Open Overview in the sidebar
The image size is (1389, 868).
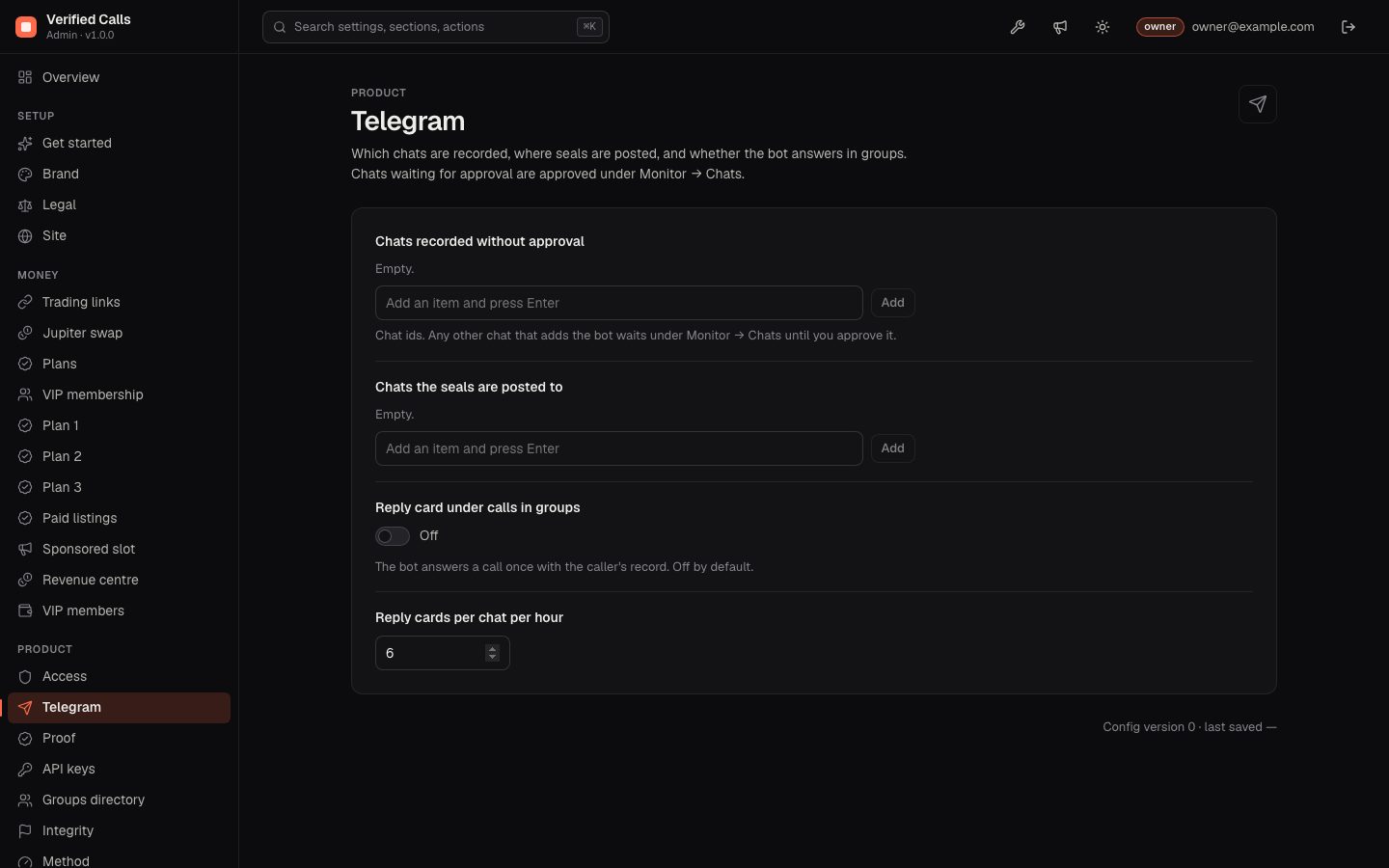tap(119, 77)
